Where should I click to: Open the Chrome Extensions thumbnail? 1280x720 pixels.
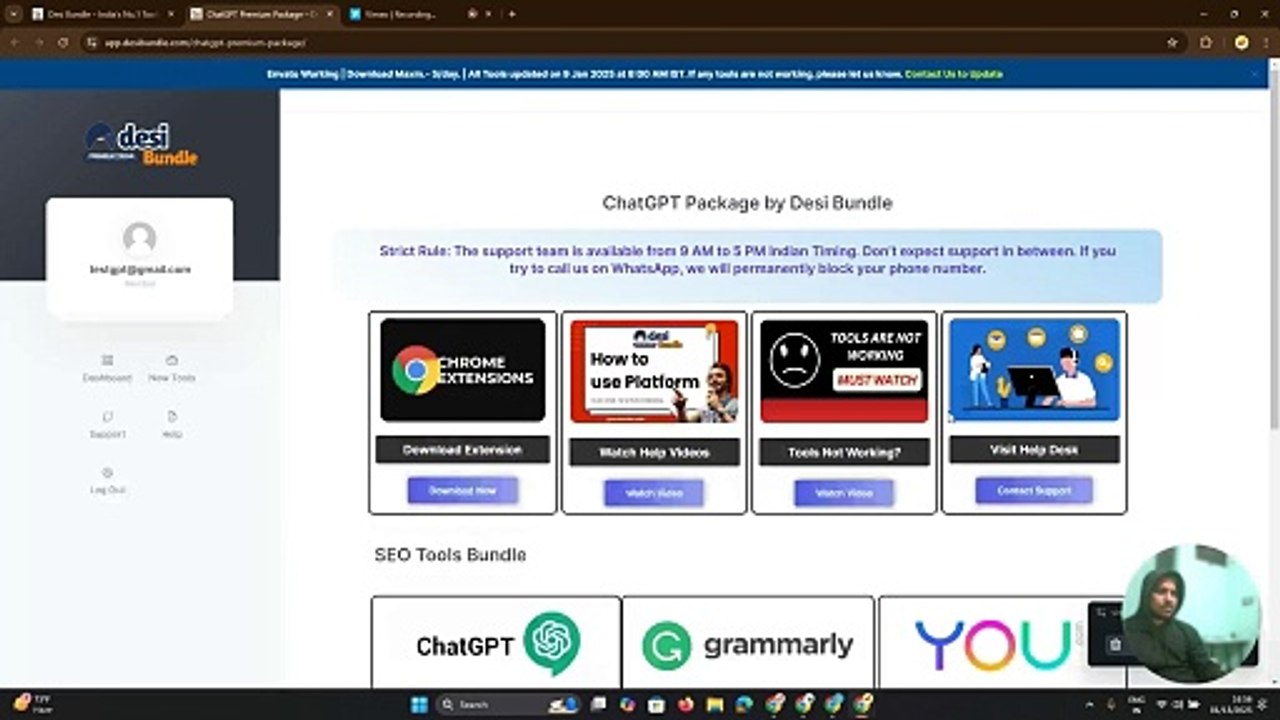click(x=463, y=370)
